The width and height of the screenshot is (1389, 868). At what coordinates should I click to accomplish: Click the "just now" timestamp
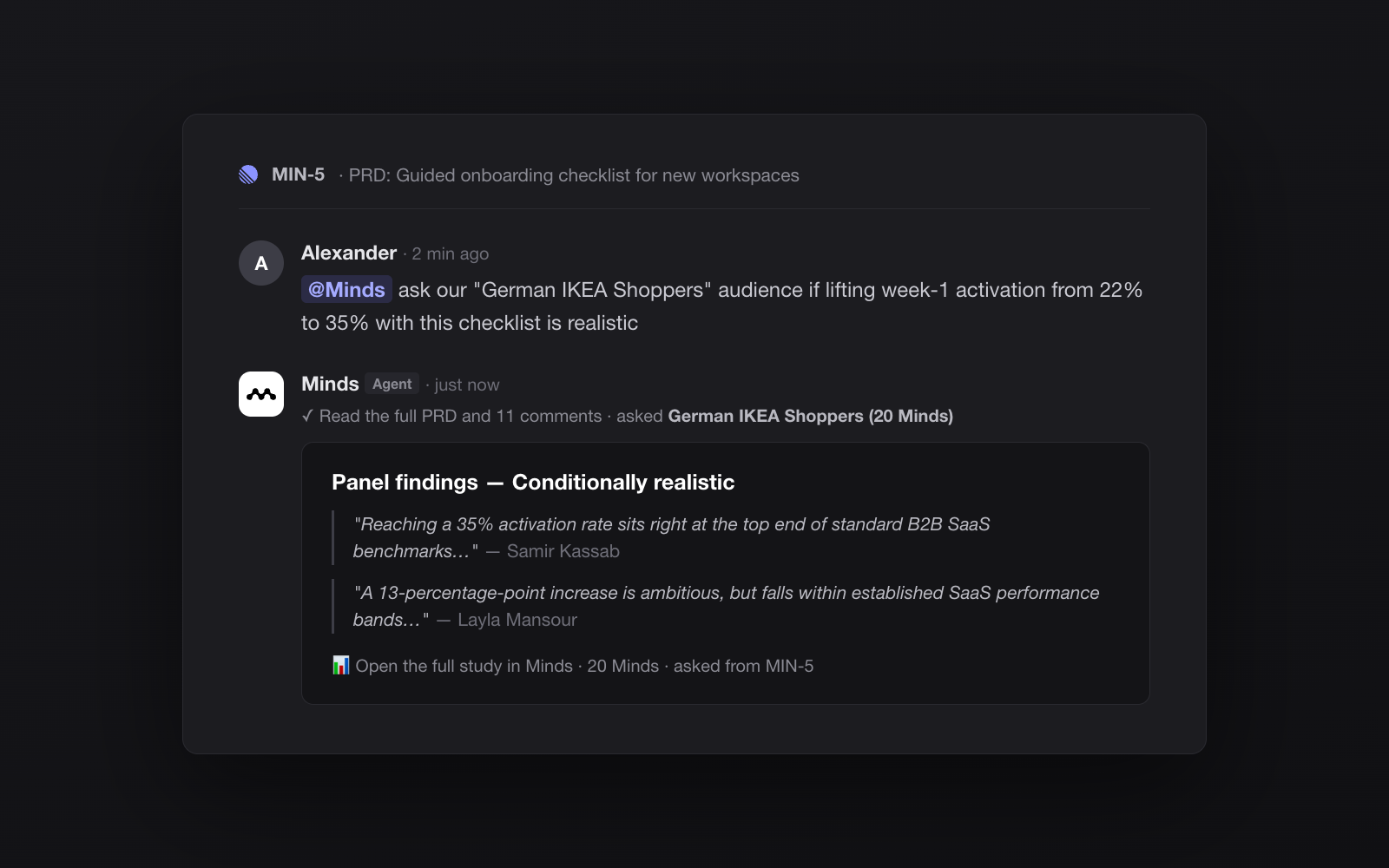tap(467, 385)
